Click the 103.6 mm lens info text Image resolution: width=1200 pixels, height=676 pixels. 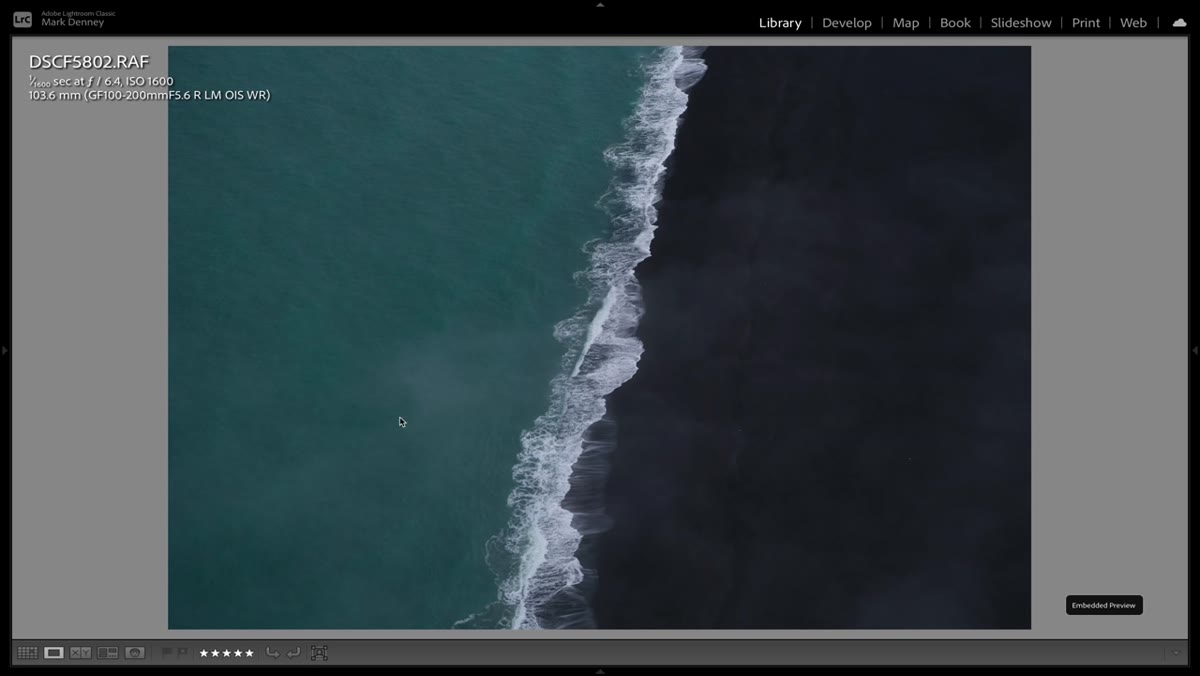149,95
